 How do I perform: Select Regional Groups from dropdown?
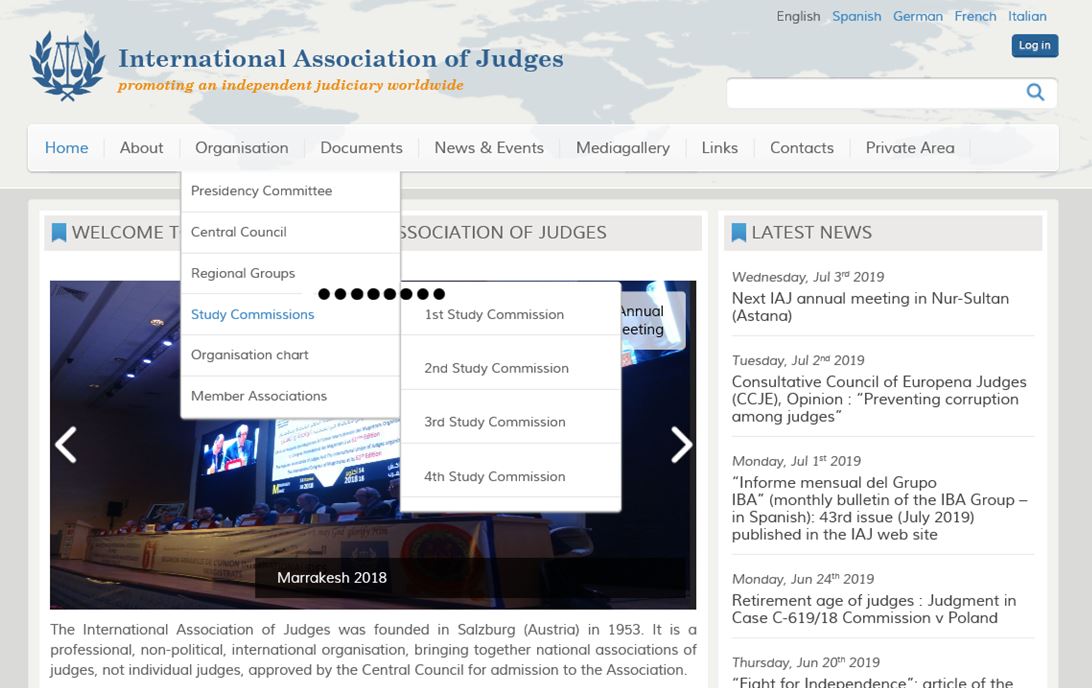(290, 273)
